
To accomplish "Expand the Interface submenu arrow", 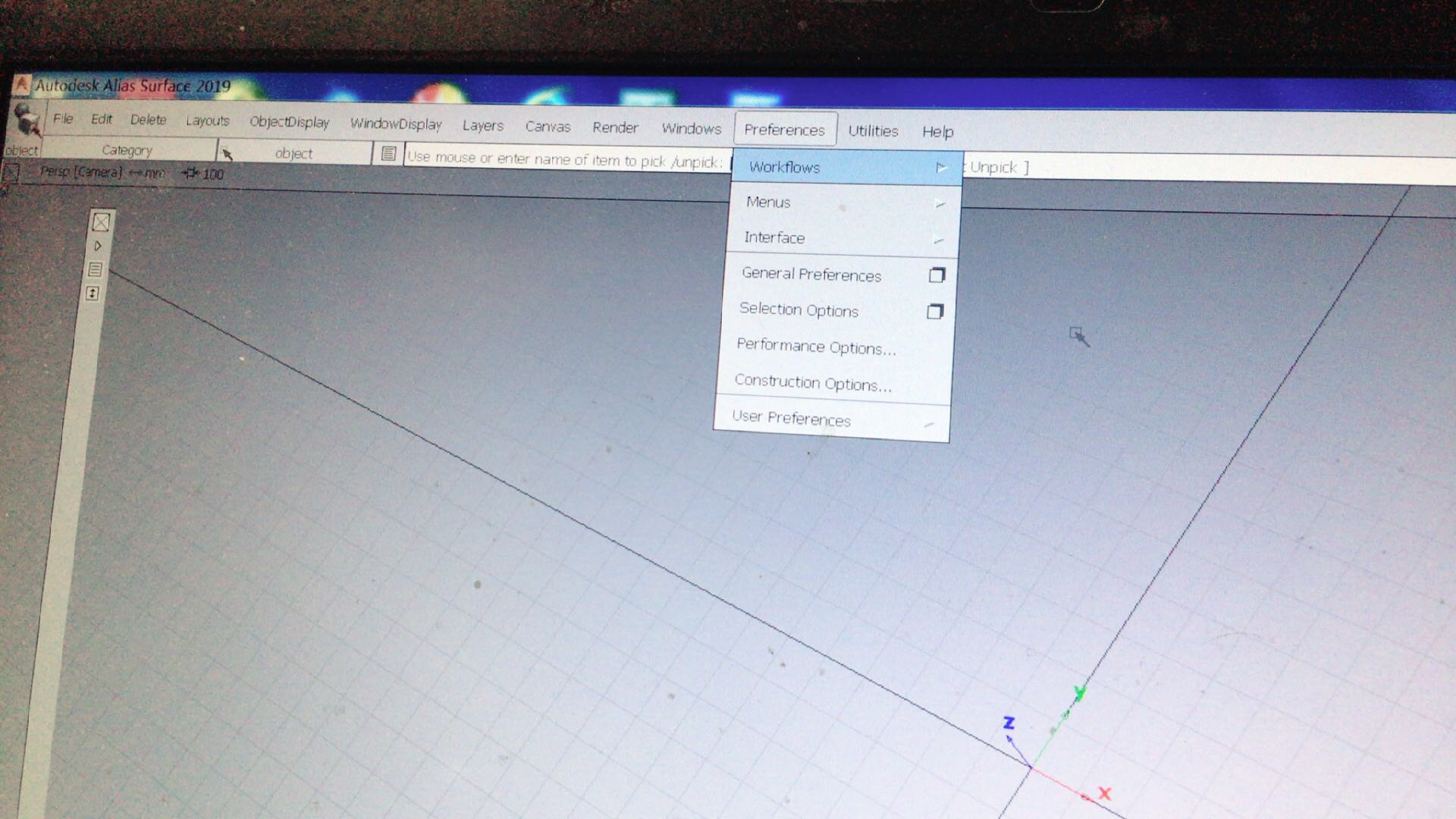I will tap(938, 240).
